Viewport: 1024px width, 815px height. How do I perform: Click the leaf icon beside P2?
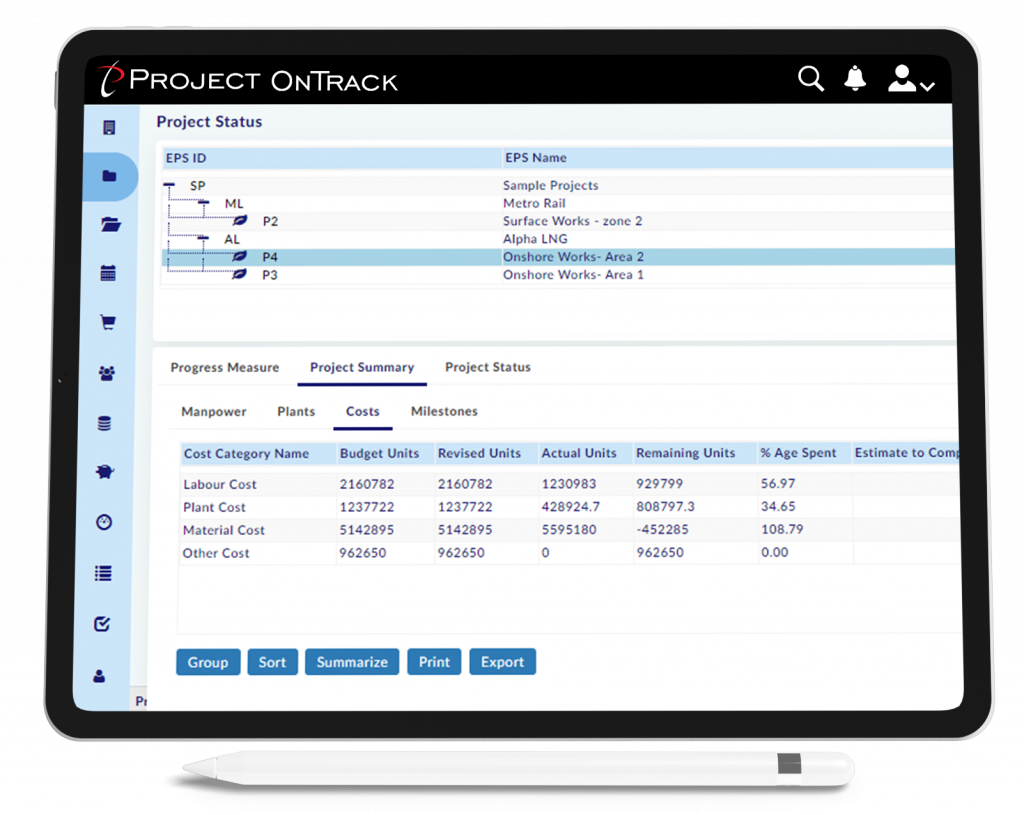(240, 221)
